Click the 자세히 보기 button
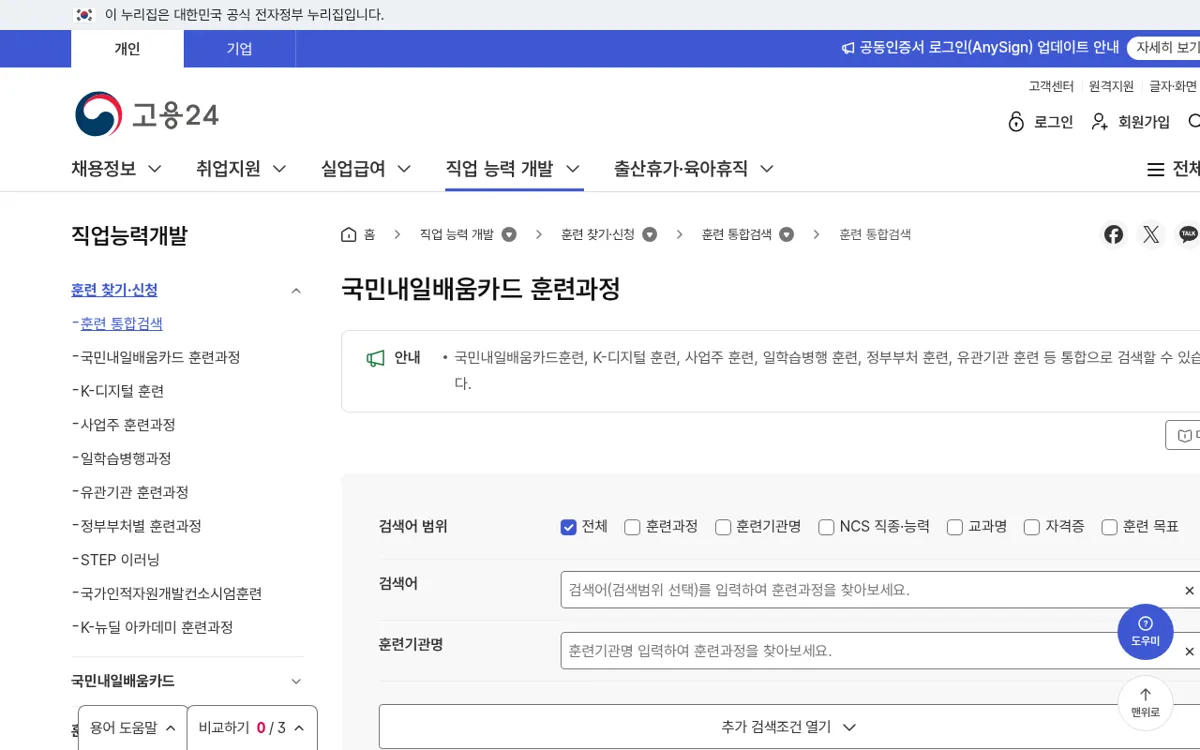Image resolution: width=1200 pixels, height=750 pixels. point(1164,48)
